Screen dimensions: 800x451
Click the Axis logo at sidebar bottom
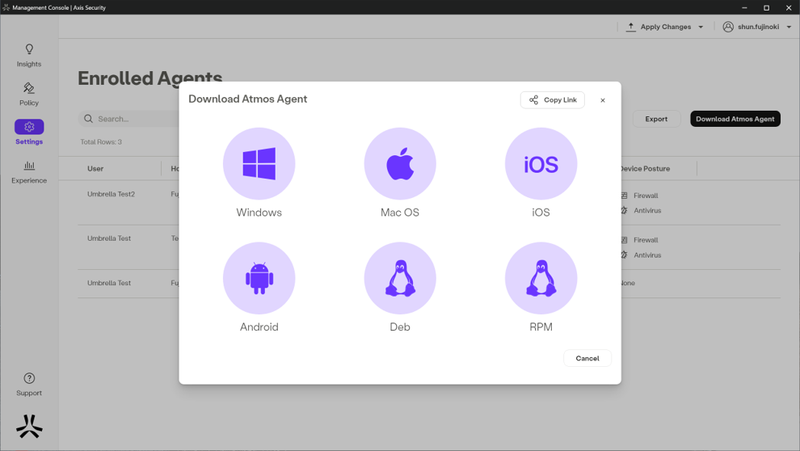(x=29, y=426)
